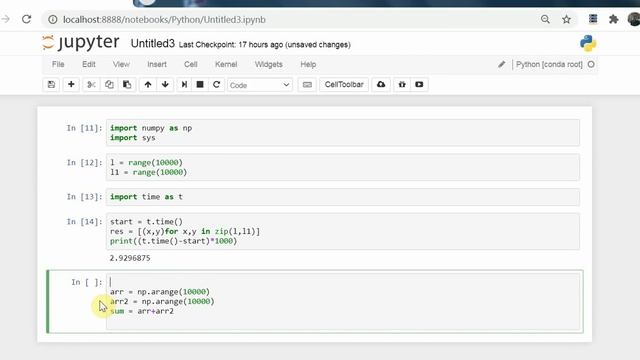Click into the import numpy code cell
Screen dimensions: 640x360
pyautogui.click(x=342, y=133)
